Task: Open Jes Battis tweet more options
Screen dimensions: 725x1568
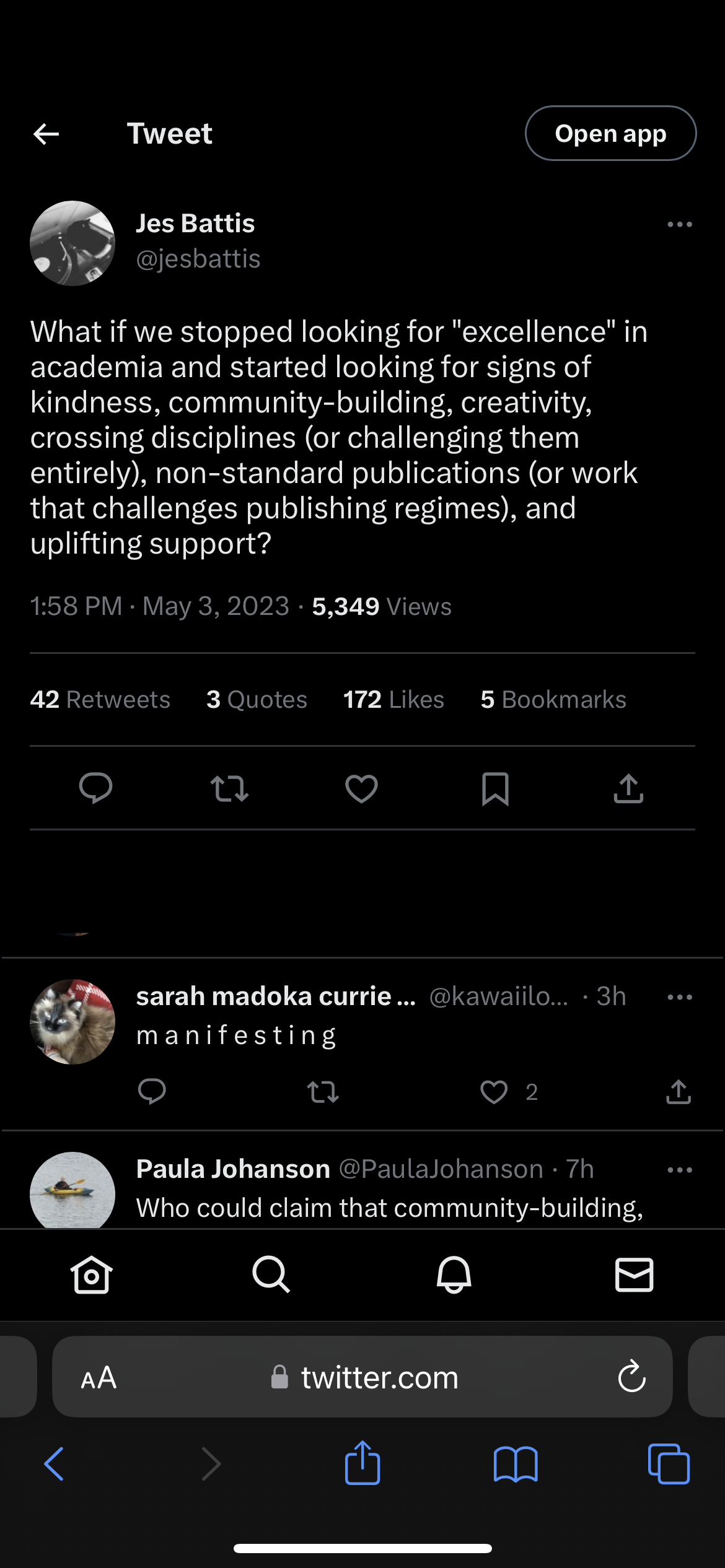Action: click(x=679, y=224)
